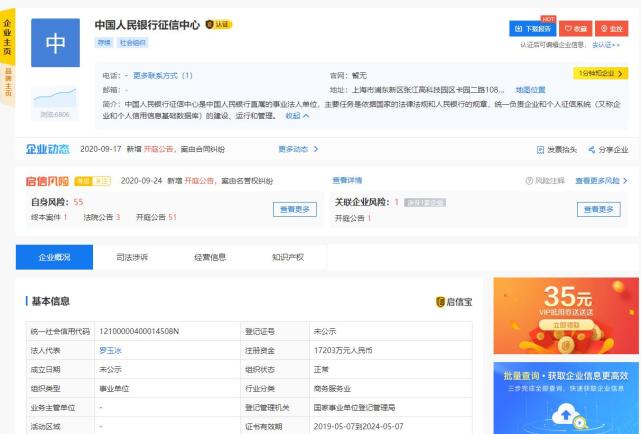Viewport: 641px width, 434px height.
Task: Open the 认证 badge next to company name
Action: (x=219, y=25)
